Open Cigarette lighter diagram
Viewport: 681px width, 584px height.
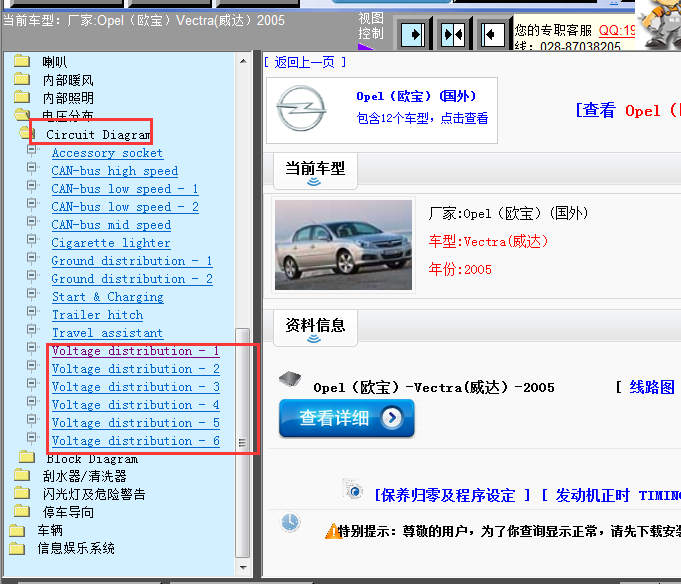point(111,243)
